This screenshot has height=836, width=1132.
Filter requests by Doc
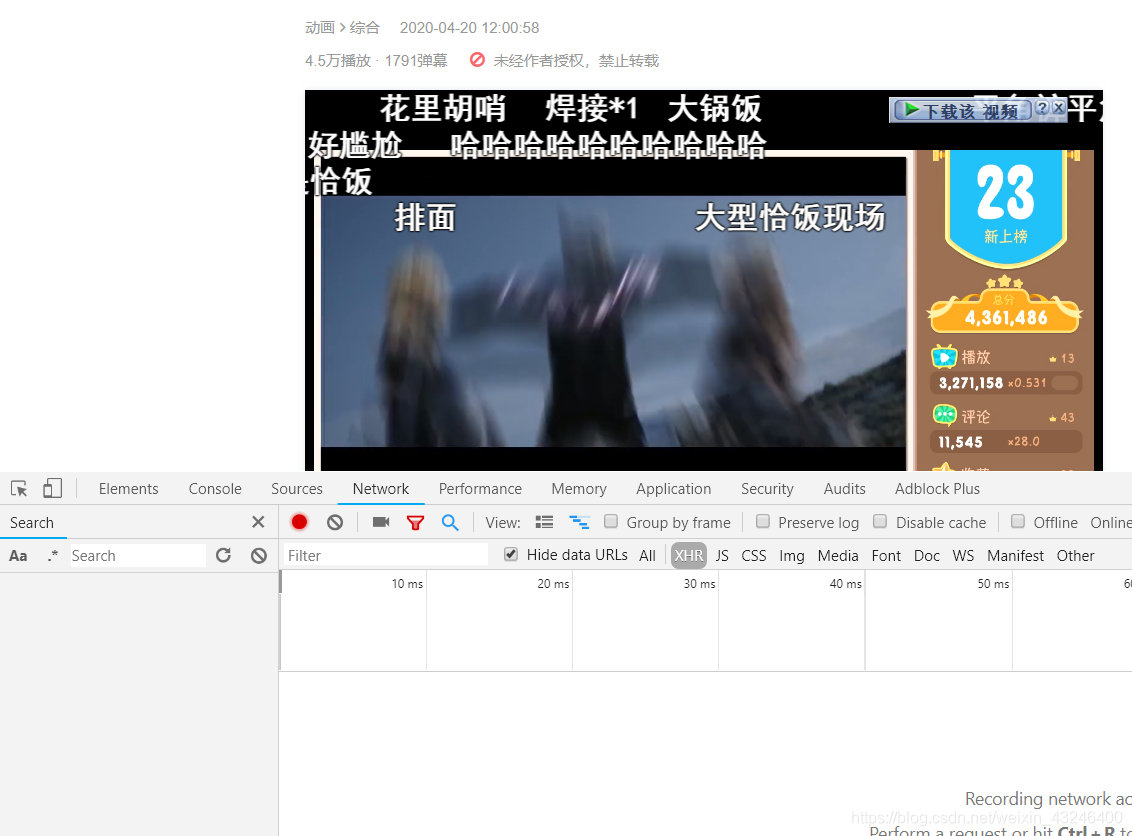click(927, 556)
